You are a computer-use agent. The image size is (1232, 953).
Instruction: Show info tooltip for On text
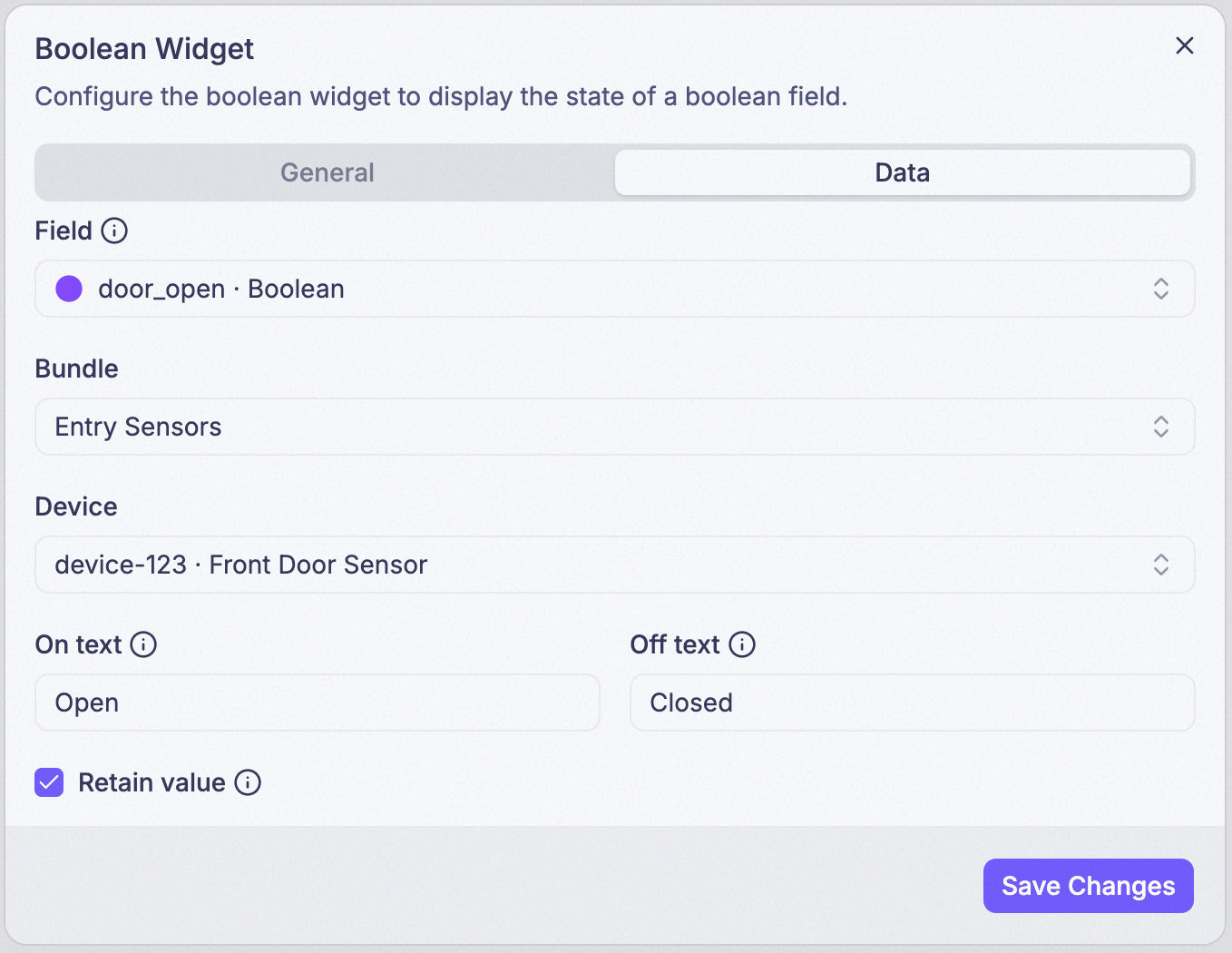[143, 644]
